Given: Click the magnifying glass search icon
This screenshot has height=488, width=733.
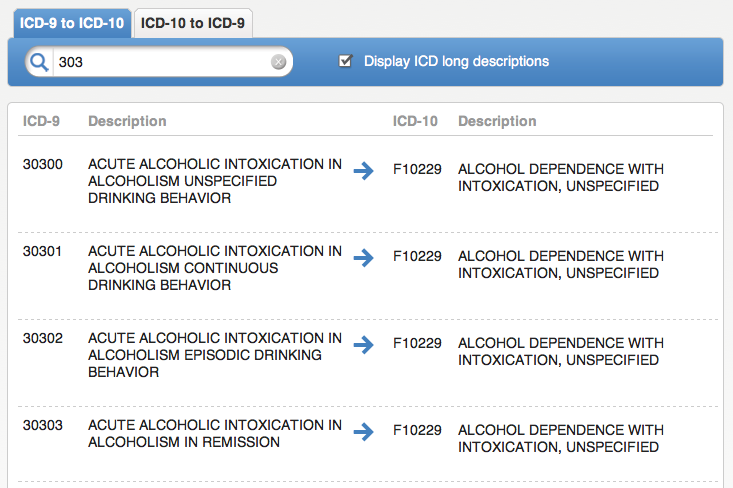Looking at the screenshot, I should 40,62.
